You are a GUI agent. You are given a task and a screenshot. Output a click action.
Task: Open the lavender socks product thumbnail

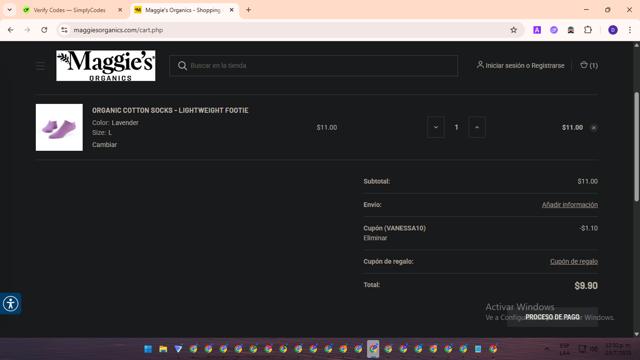point(59,127)
